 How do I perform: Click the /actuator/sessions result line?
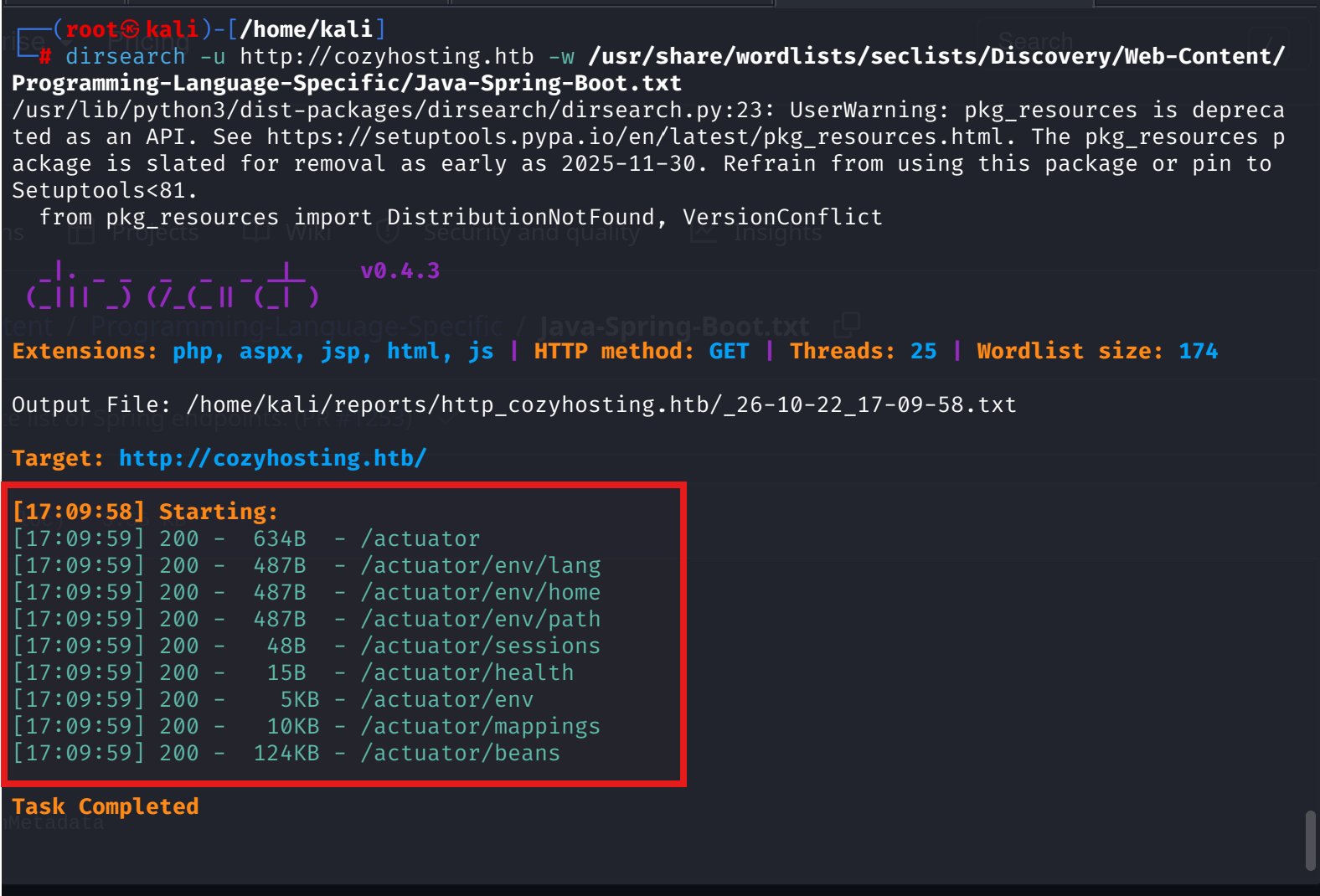tap(307, 646)
